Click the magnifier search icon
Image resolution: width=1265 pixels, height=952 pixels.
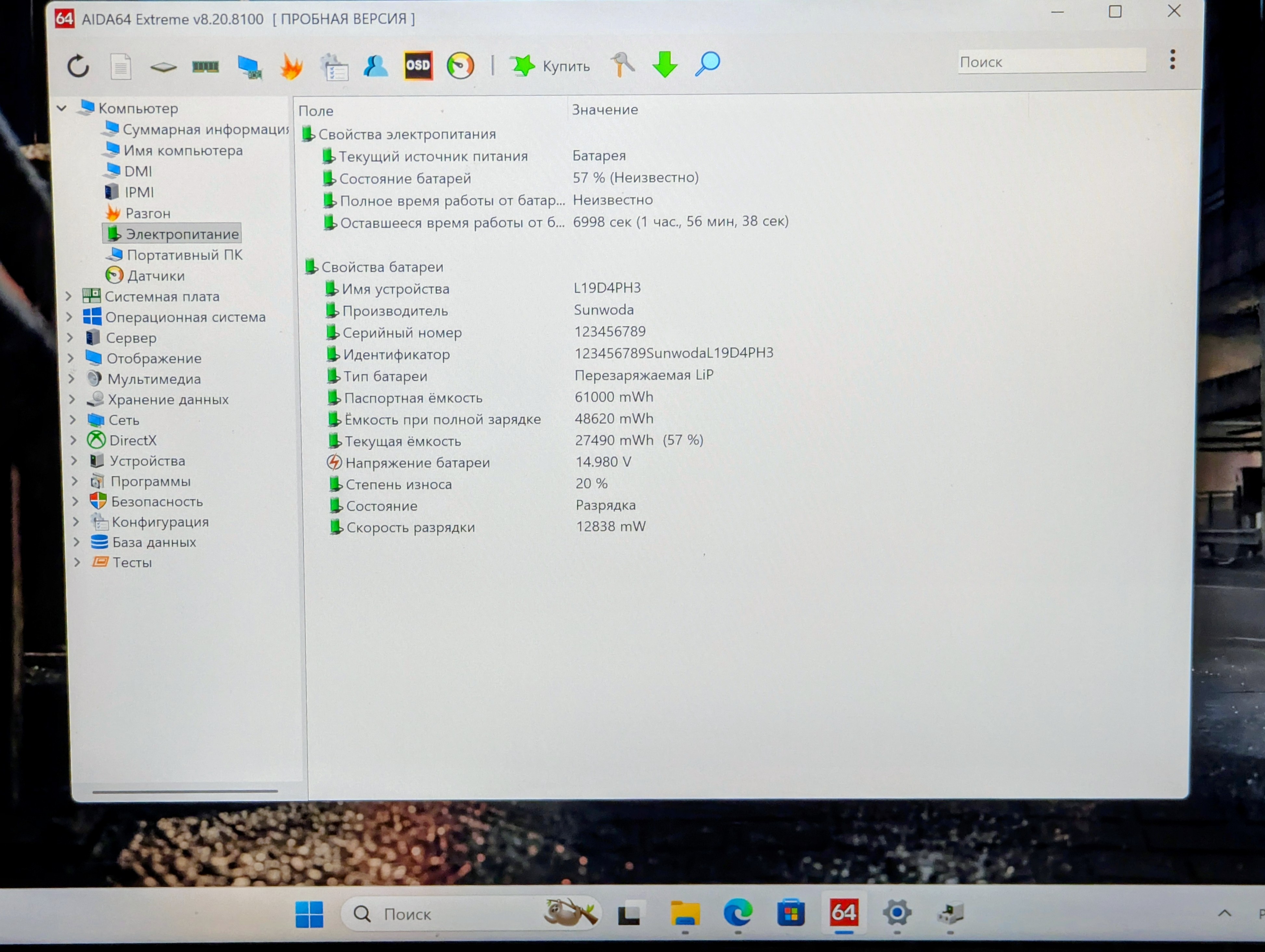pyautogui.click(x=707, y=63)
